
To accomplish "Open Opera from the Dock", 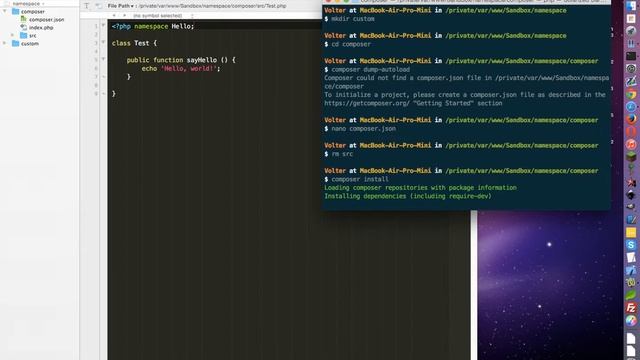I will click(631, 132).
